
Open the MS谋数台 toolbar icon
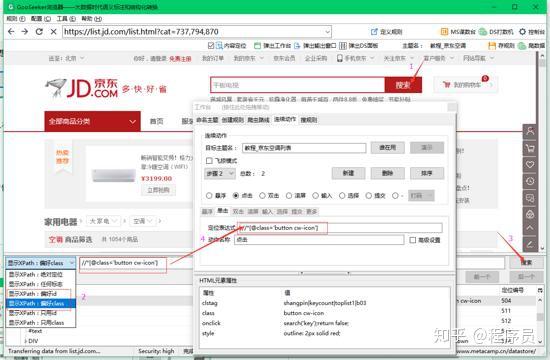(x=444, y=32)
